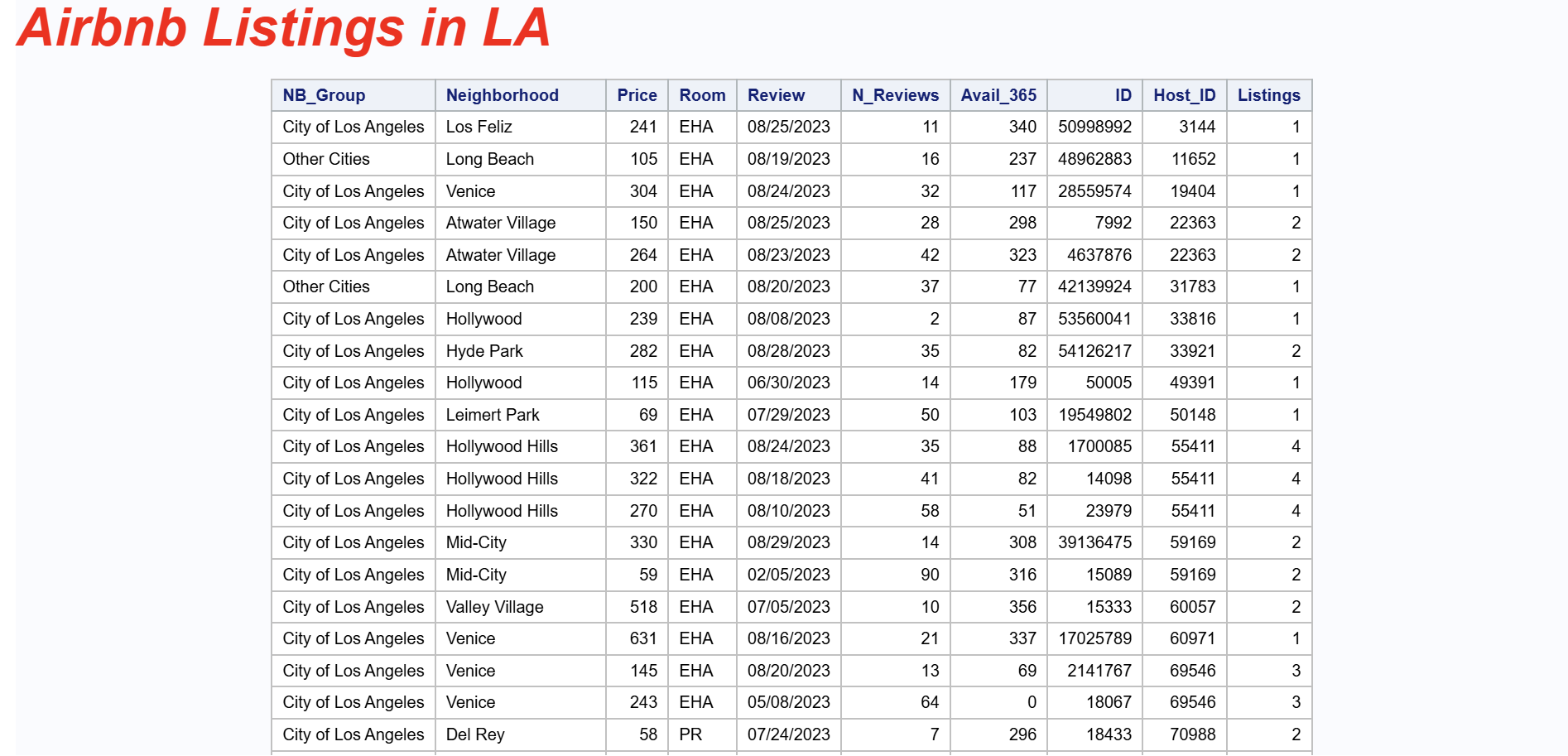Select ID value 53560041
The width and height of the screenshot is (1568, 756).
[x=1094, y=319]
